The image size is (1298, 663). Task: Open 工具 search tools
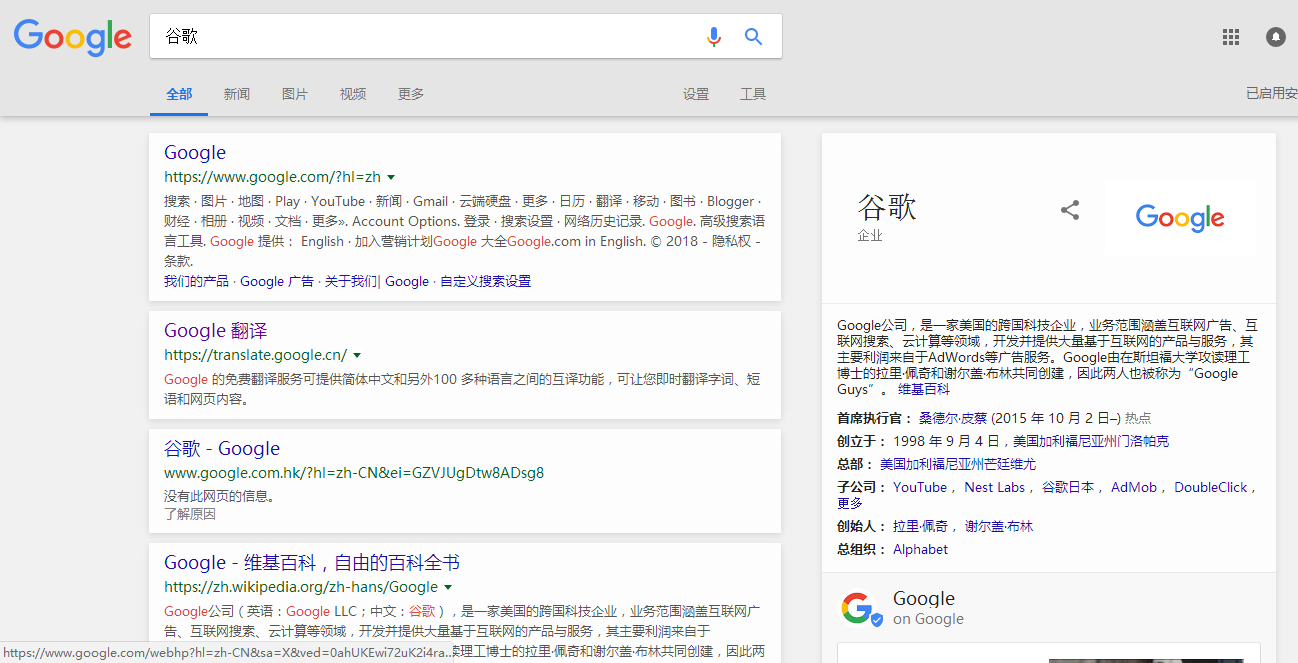(753, 94)
